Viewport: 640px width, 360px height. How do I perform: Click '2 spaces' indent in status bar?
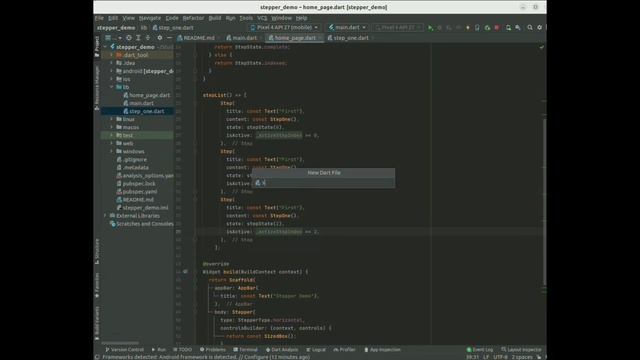522,357
